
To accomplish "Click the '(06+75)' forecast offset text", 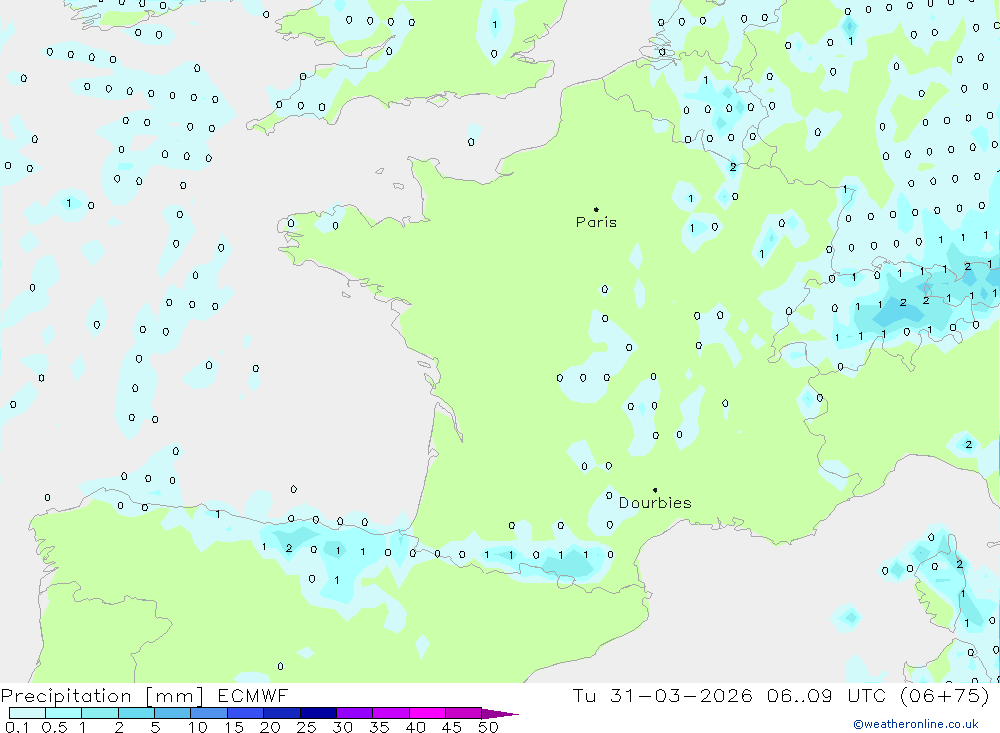I will tap(945, 695).
